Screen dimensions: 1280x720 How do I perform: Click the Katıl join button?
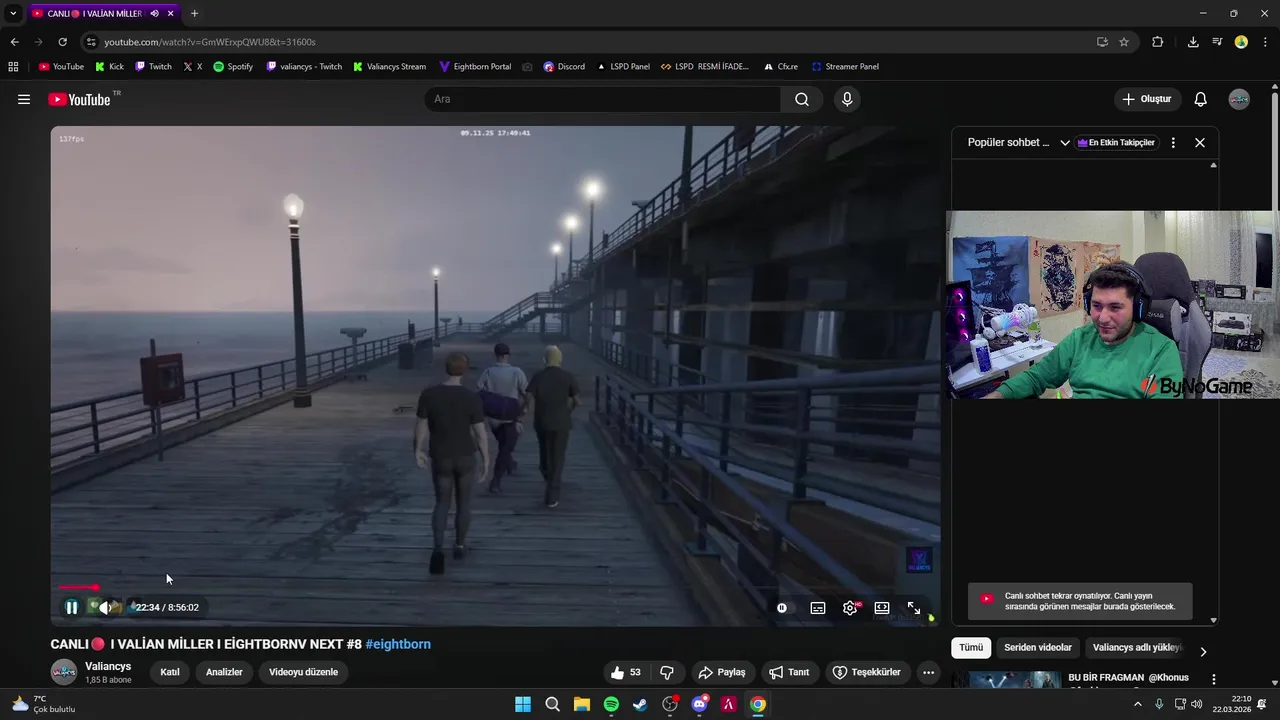[x=170, y=672]
